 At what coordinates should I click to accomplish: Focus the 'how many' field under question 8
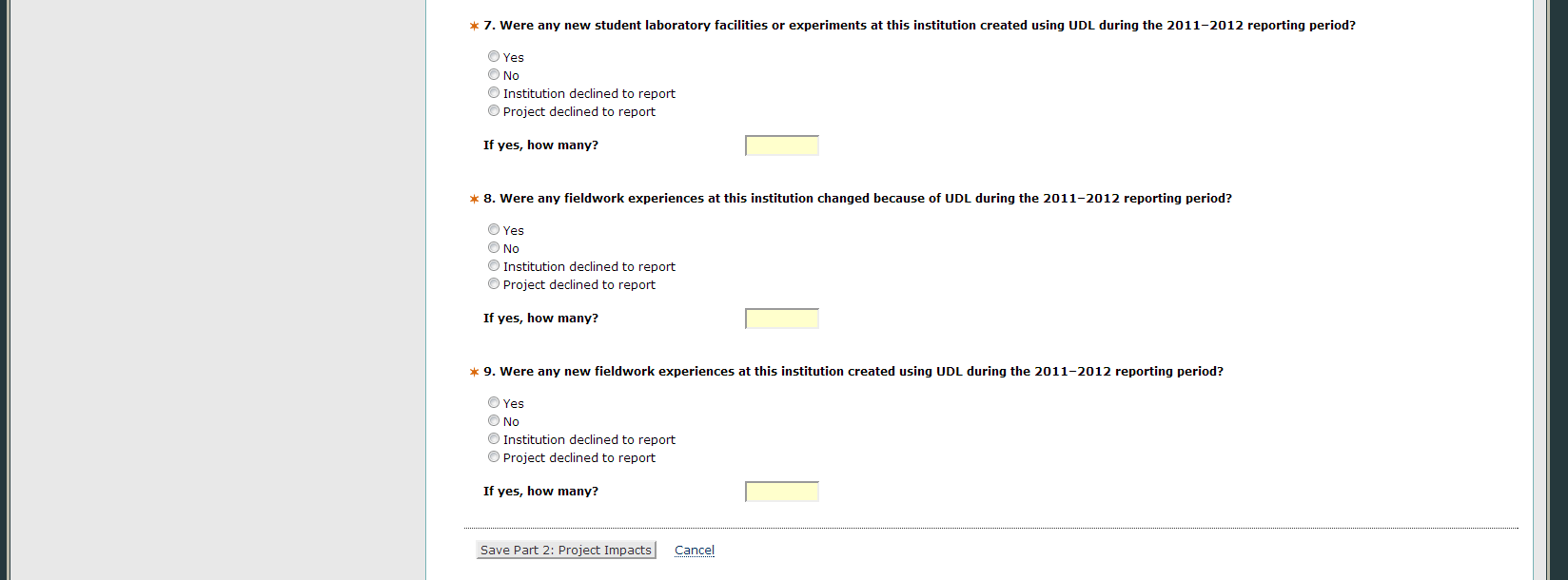(x=781, y=319)
